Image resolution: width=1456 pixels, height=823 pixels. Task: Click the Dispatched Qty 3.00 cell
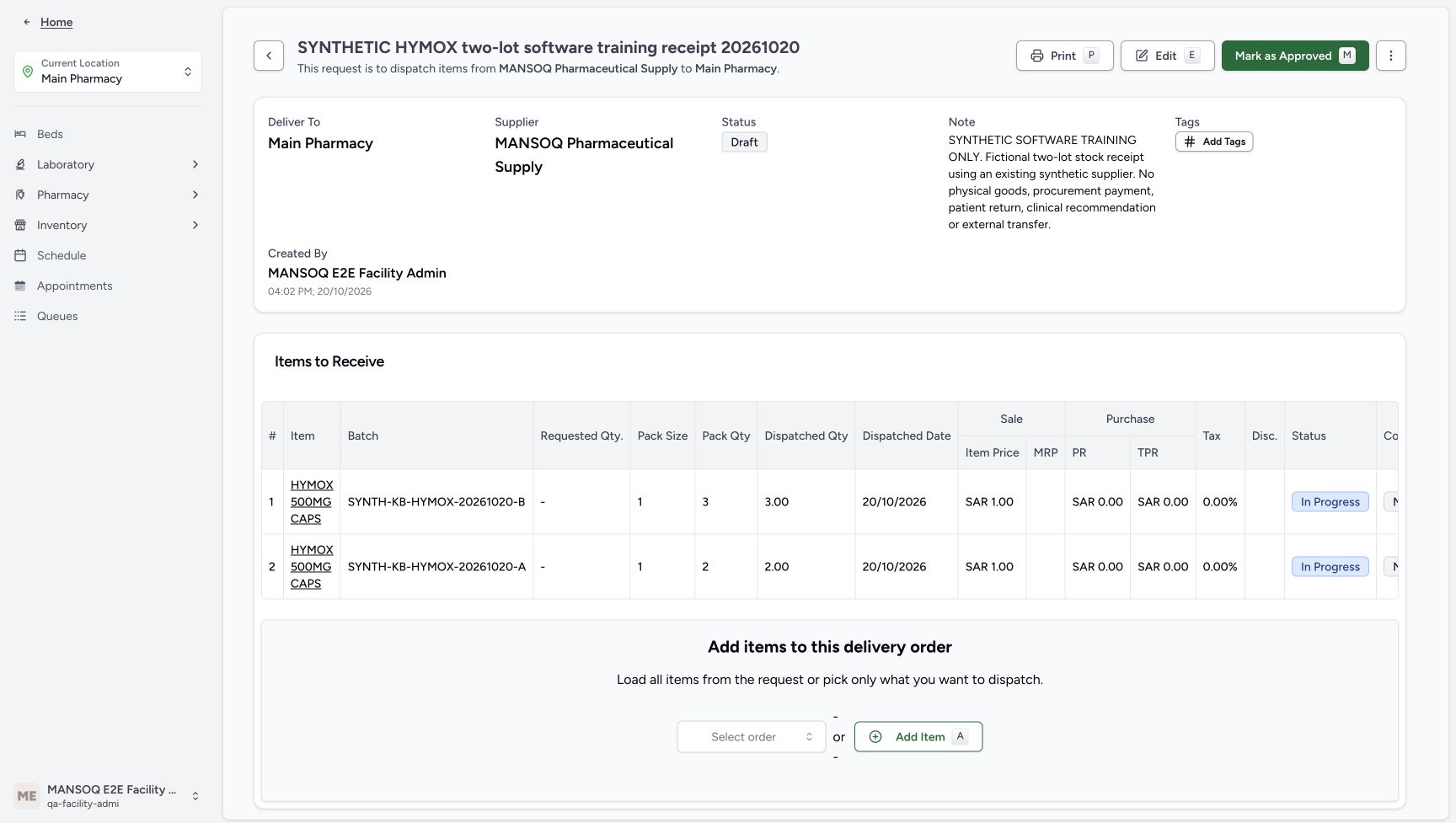[x=806, y=502]
